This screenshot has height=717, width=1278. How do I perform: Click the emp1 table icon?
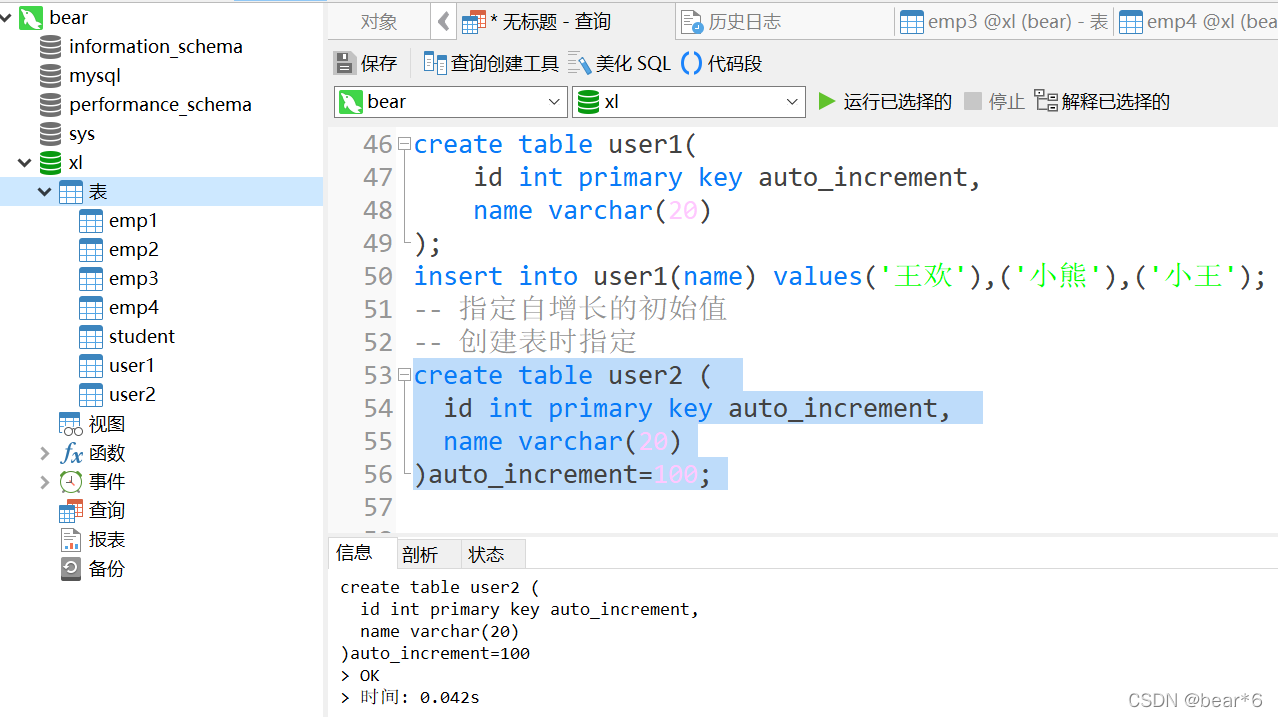click(91, 221)
